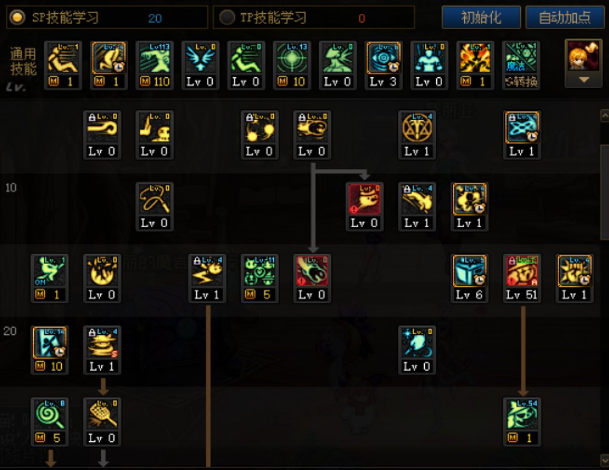Click the blue winged skill icon at Lv 0
609x470 pixels.
(x=200, y=59)
